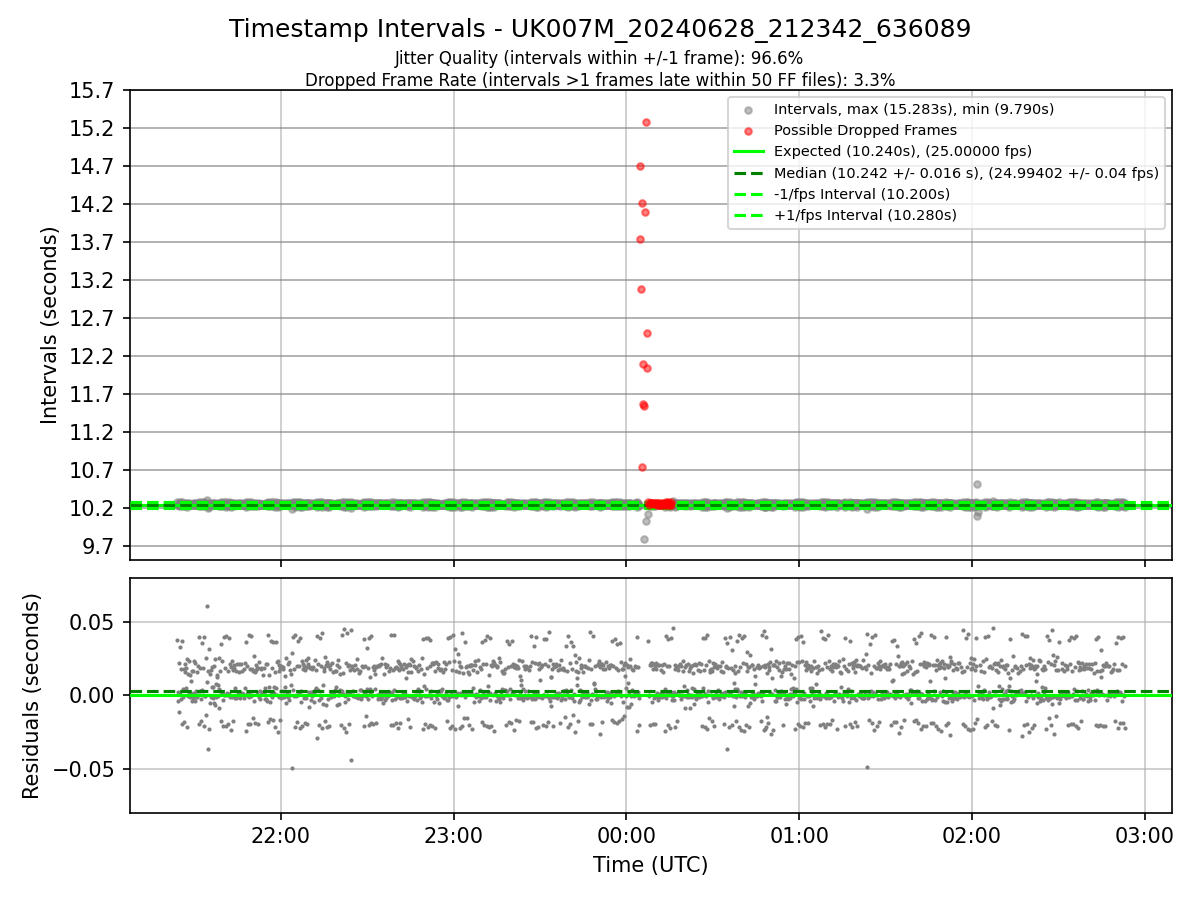Click legend entry "Intervals, max (15.283s), min (9.790s)"

coord(914,109)
